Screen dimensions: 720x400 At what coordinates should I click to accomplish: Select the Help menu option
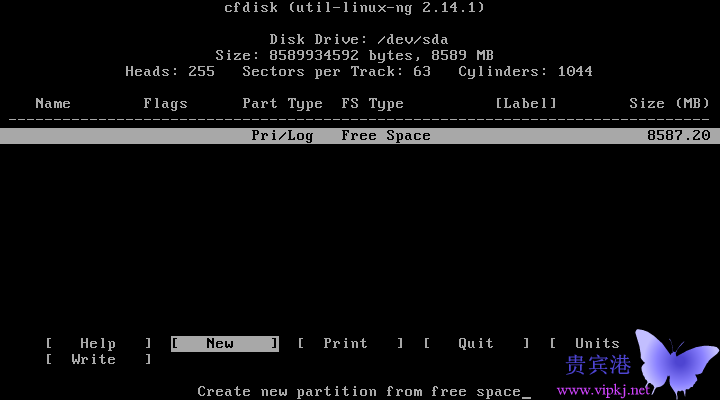point(98,344)
